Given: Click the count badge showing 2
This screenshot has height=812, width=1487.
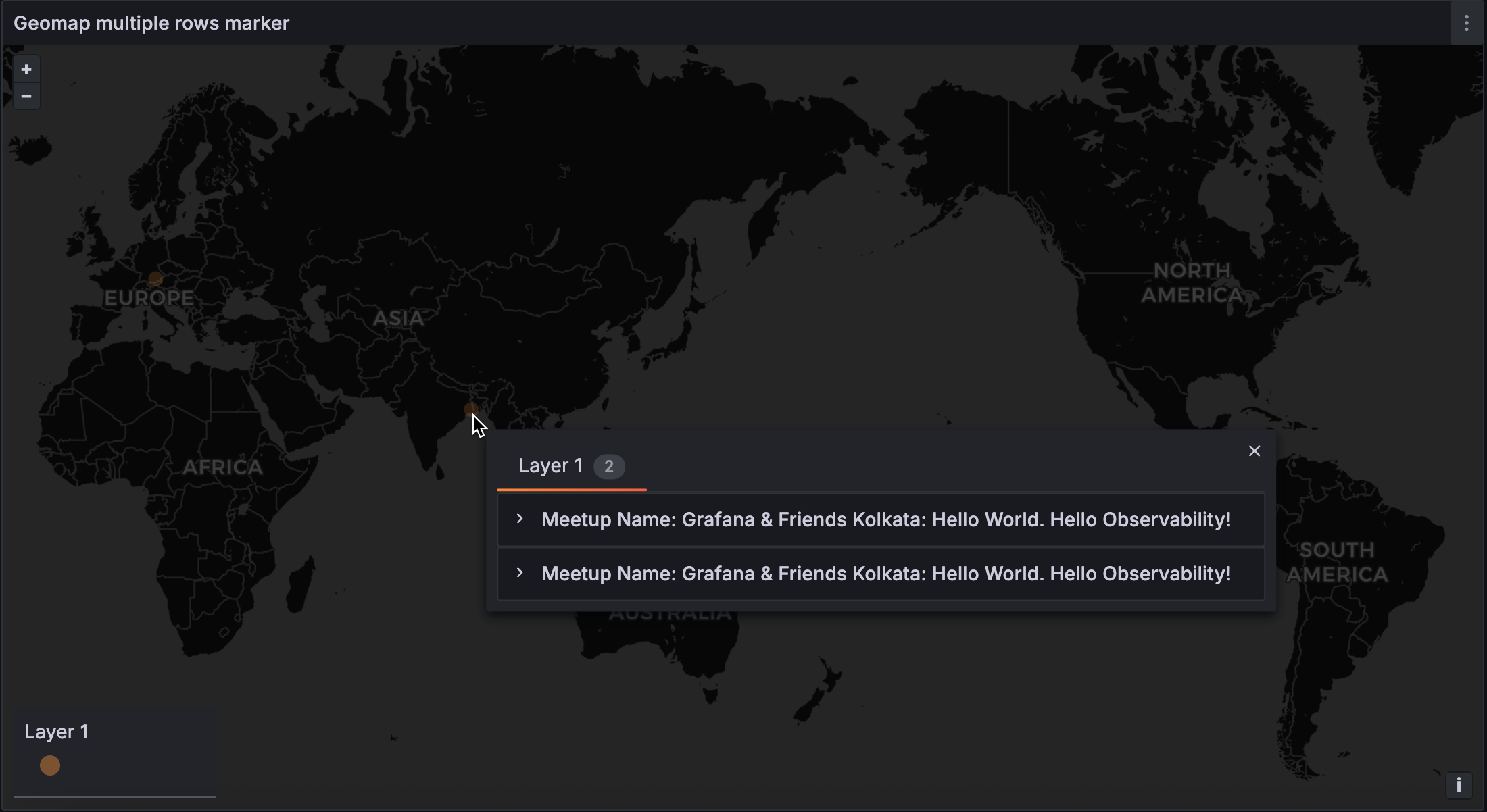Looking at the screenshot, I should (608, 466).
